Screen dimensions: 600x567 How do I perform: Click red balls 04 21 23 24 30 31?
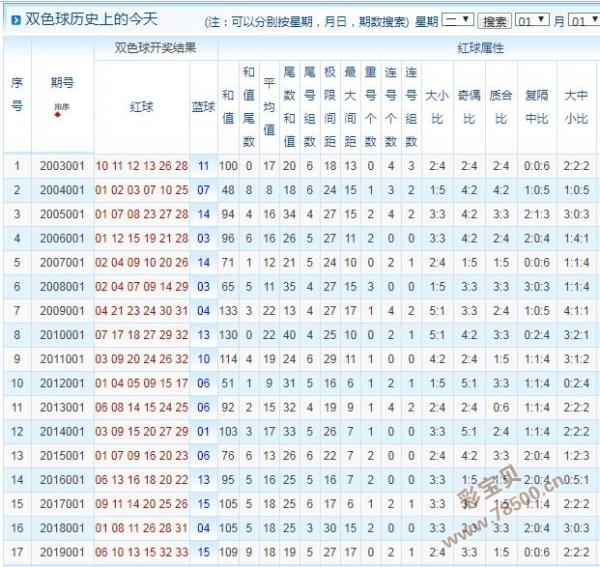point(142,310)
